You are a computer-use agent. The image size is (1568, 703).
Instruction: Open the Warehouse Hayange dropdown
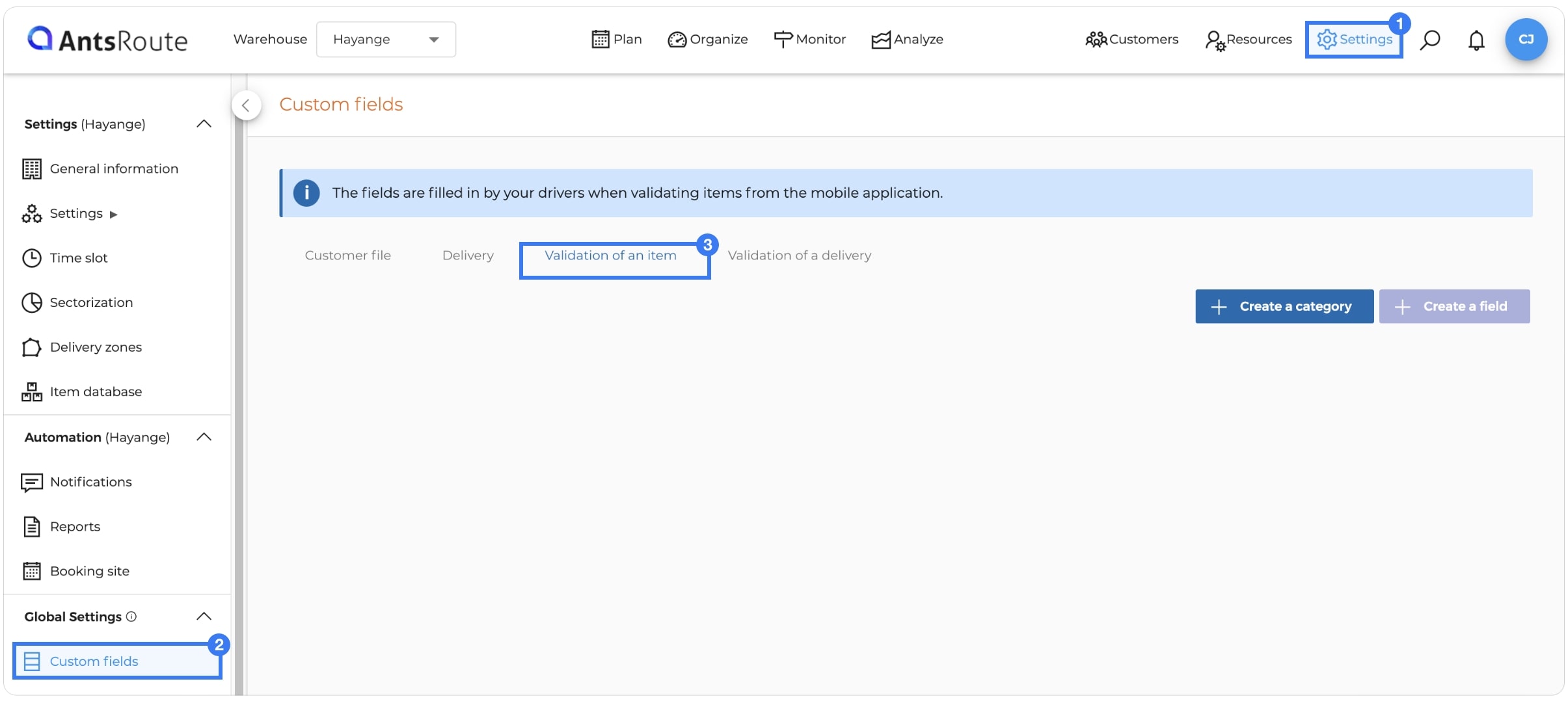point(386,40)
